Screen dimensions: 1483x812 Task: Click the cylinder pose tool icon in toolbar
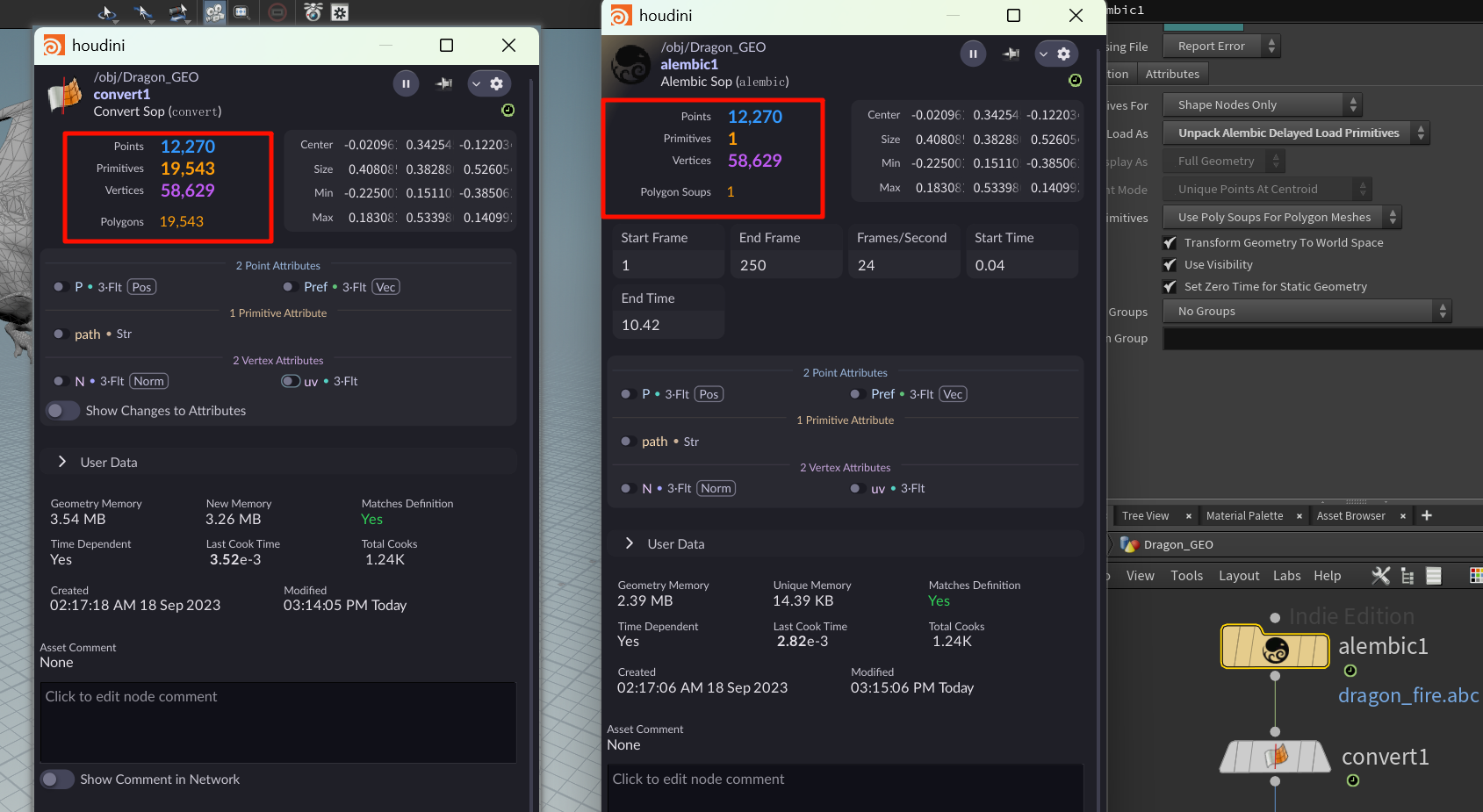(179, 12)
